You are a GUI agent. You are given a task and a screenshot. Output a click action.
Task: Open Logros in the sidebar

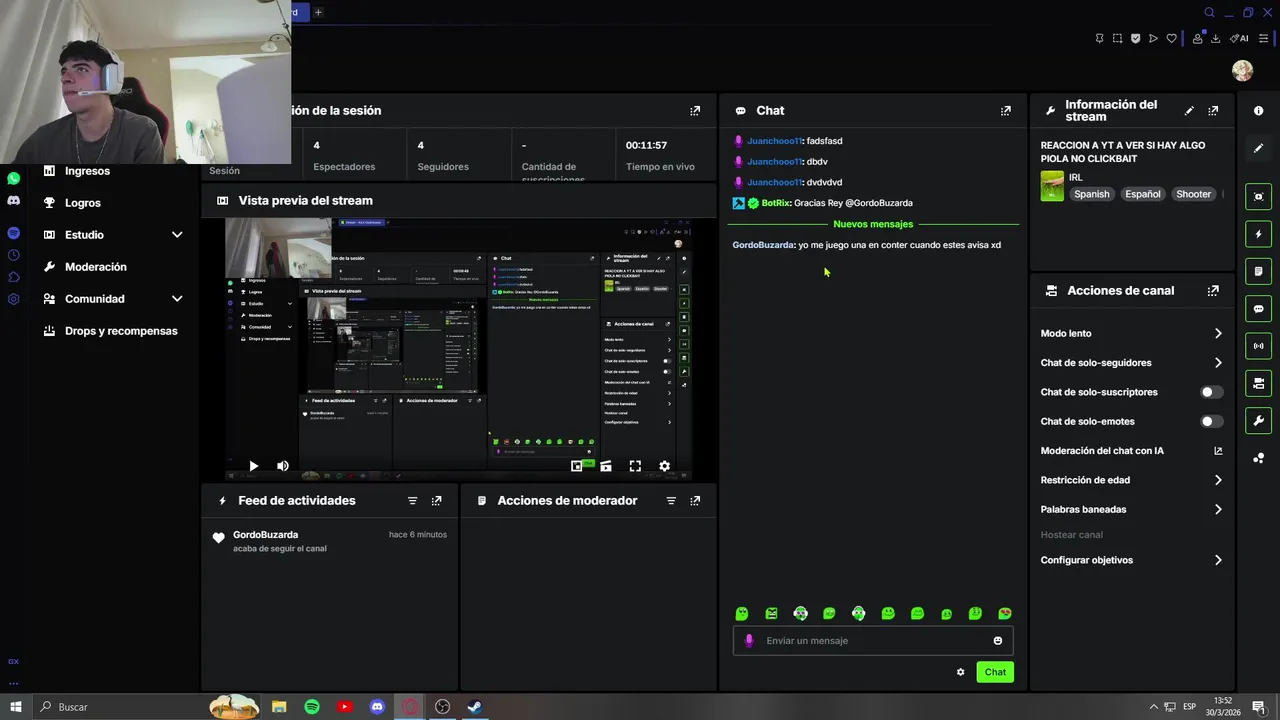pos(83,203)
